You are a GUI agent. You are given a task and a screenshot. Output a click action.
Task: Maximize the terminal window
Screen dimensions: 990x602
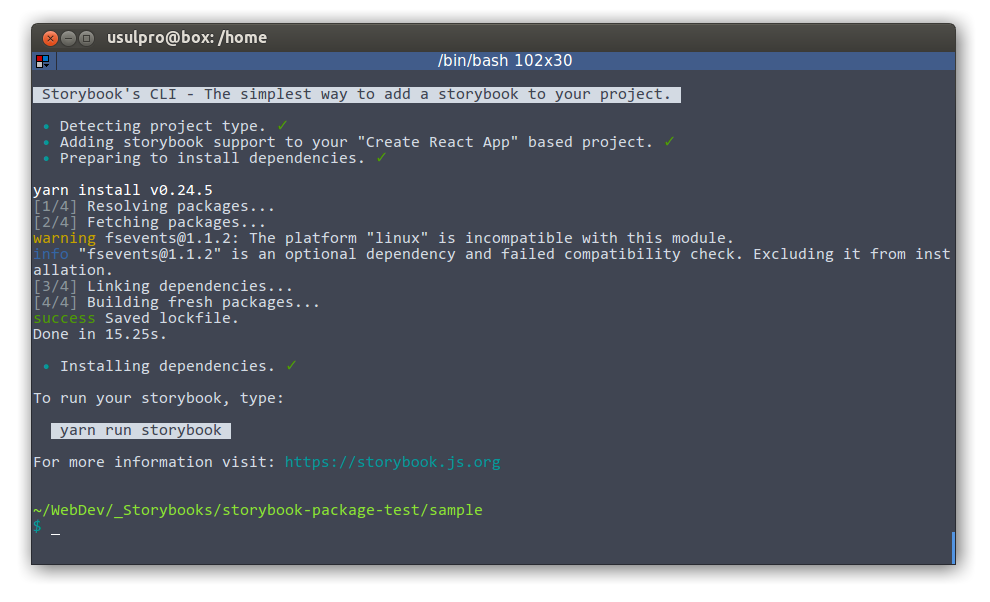click(x=86, y=39)
